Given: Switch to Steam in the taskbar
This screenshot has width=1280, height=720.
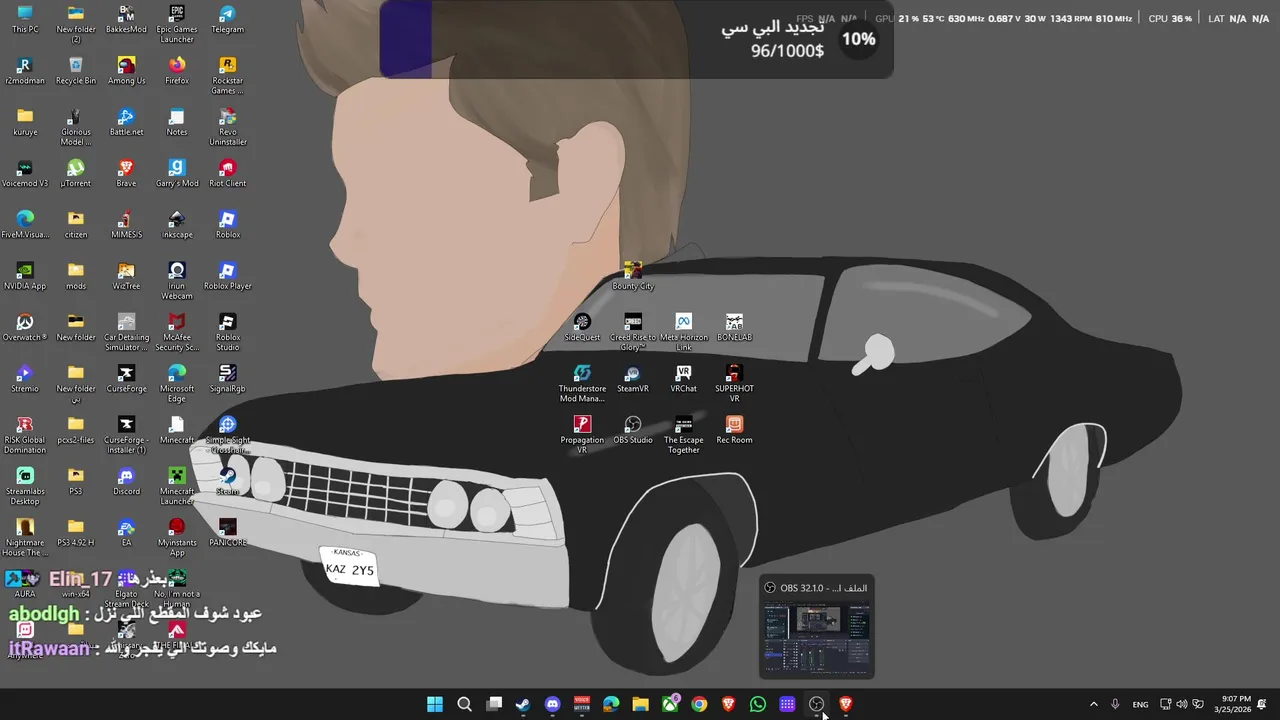Looking at the screenshot, I should tap(523, 704).
